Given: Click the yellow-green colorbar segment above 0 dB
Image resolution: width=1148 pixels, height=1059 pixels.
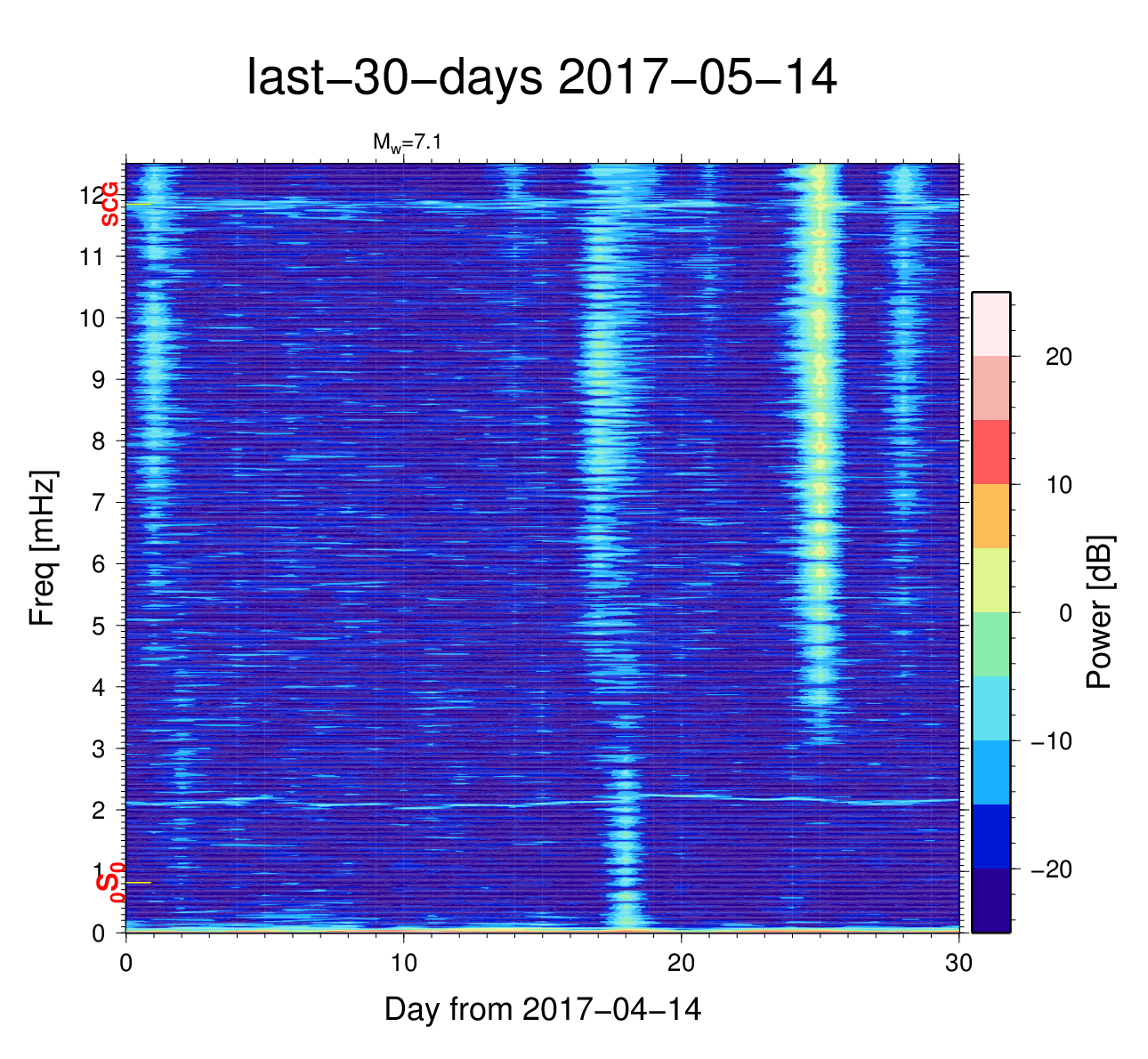Looking at the screenshot, I should pos(990,580).
